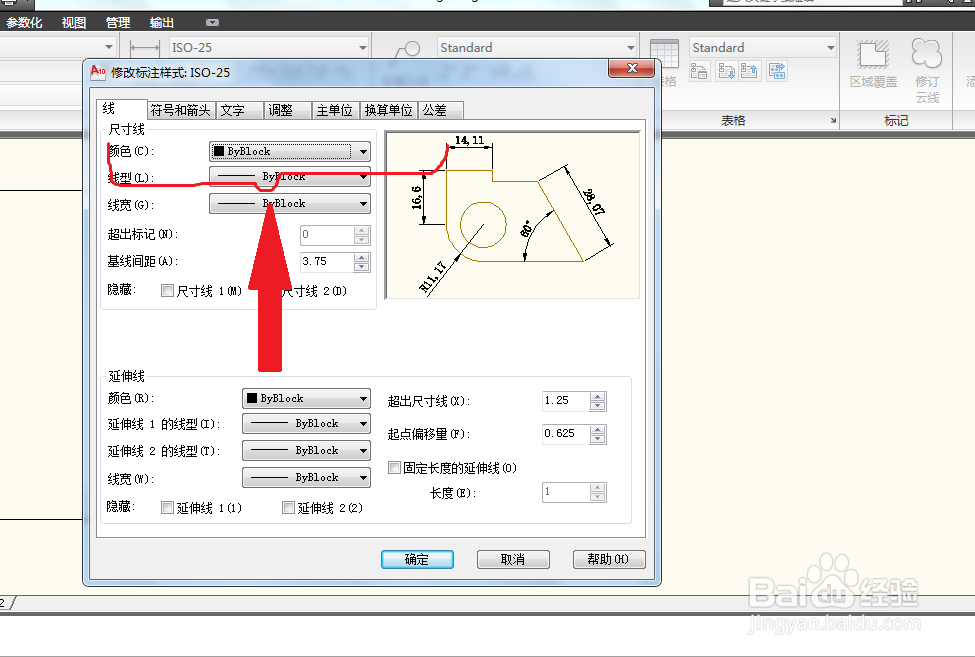Screen dimensions: 975x657
Task: Click the Table icon in the ribbon
Action: point(664,53)
